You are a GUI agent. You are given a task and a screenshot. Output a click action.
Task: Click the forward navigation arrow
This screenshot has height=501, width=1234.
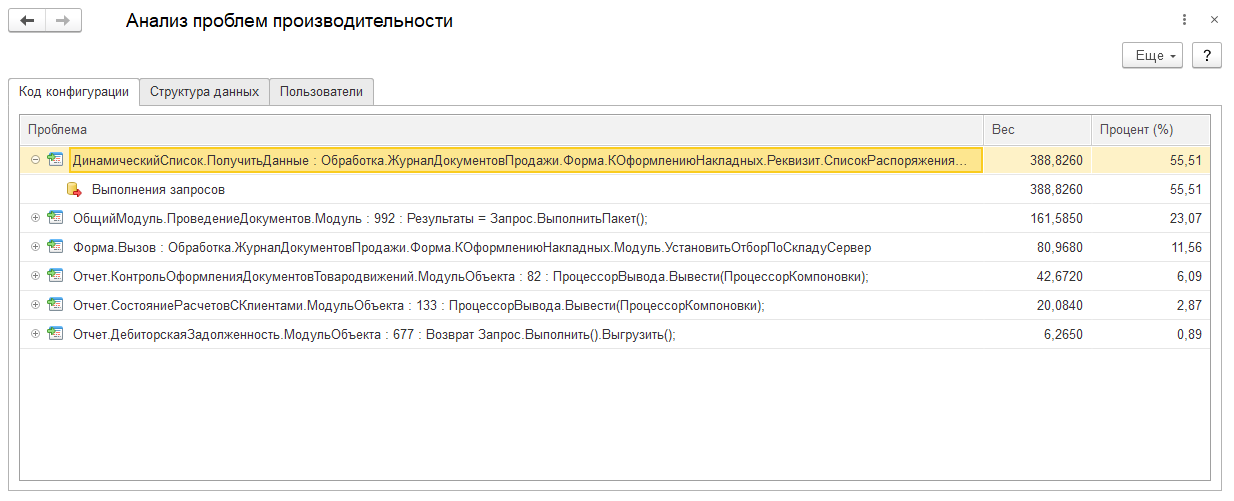[62, 21]
